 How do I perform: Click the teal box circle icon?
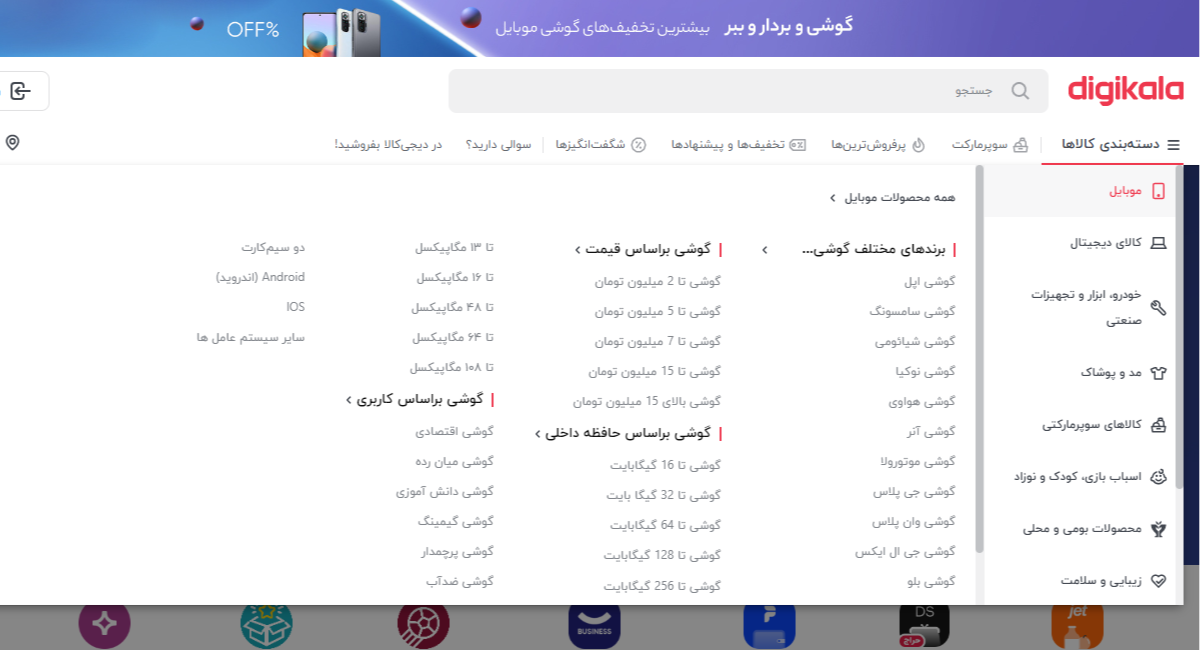[x=266, y=627]
